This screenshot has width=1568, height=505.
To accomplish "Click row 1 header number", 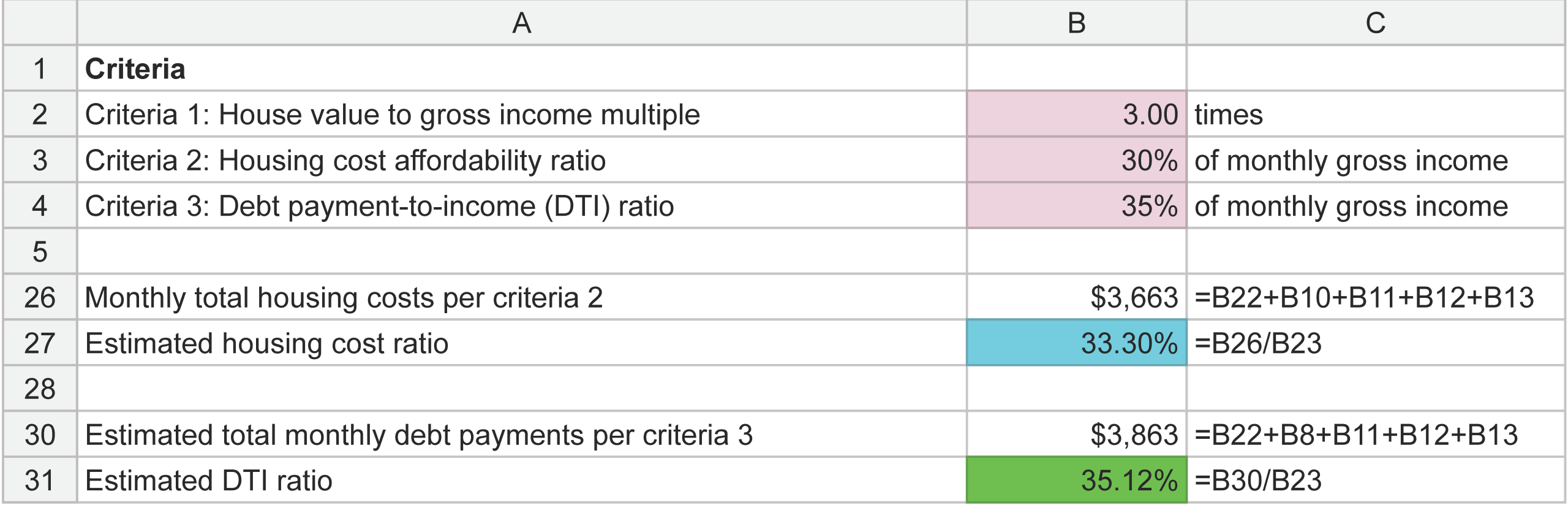I will (x=40, y=69).
